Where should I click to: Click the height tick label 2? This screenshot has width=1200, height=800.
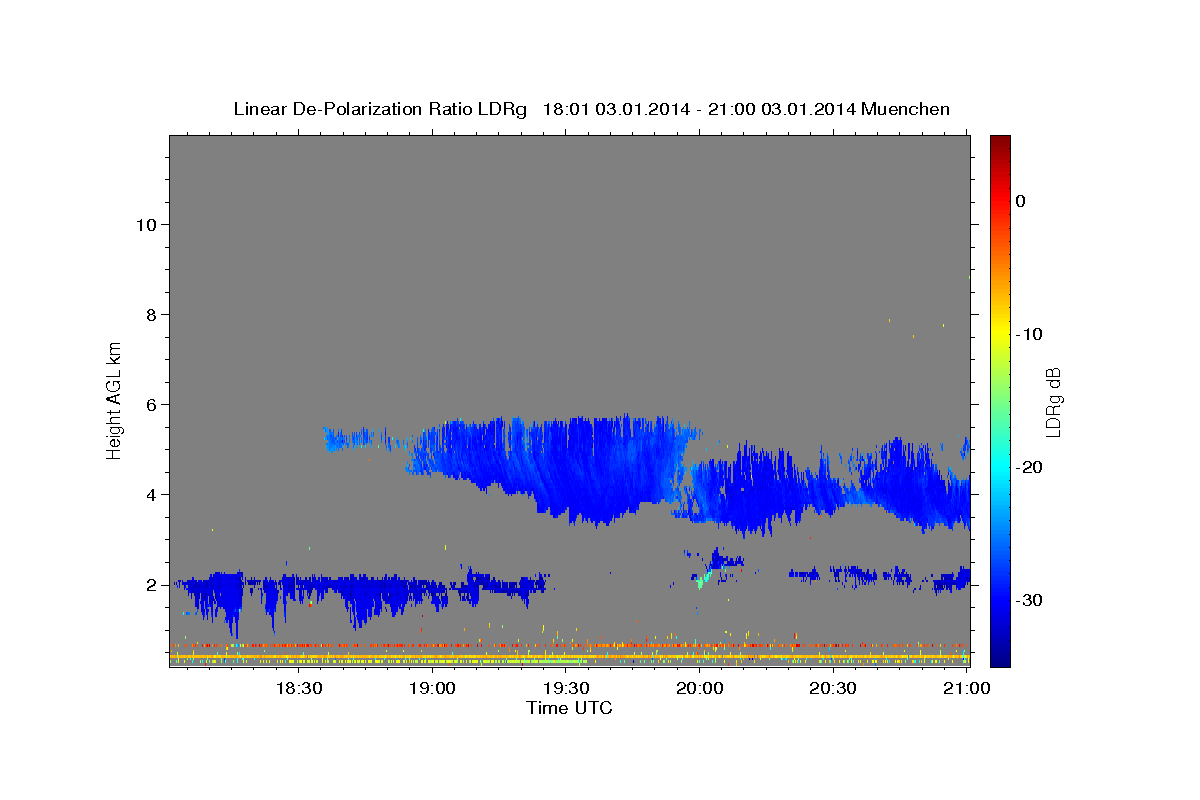pos(151,584)
